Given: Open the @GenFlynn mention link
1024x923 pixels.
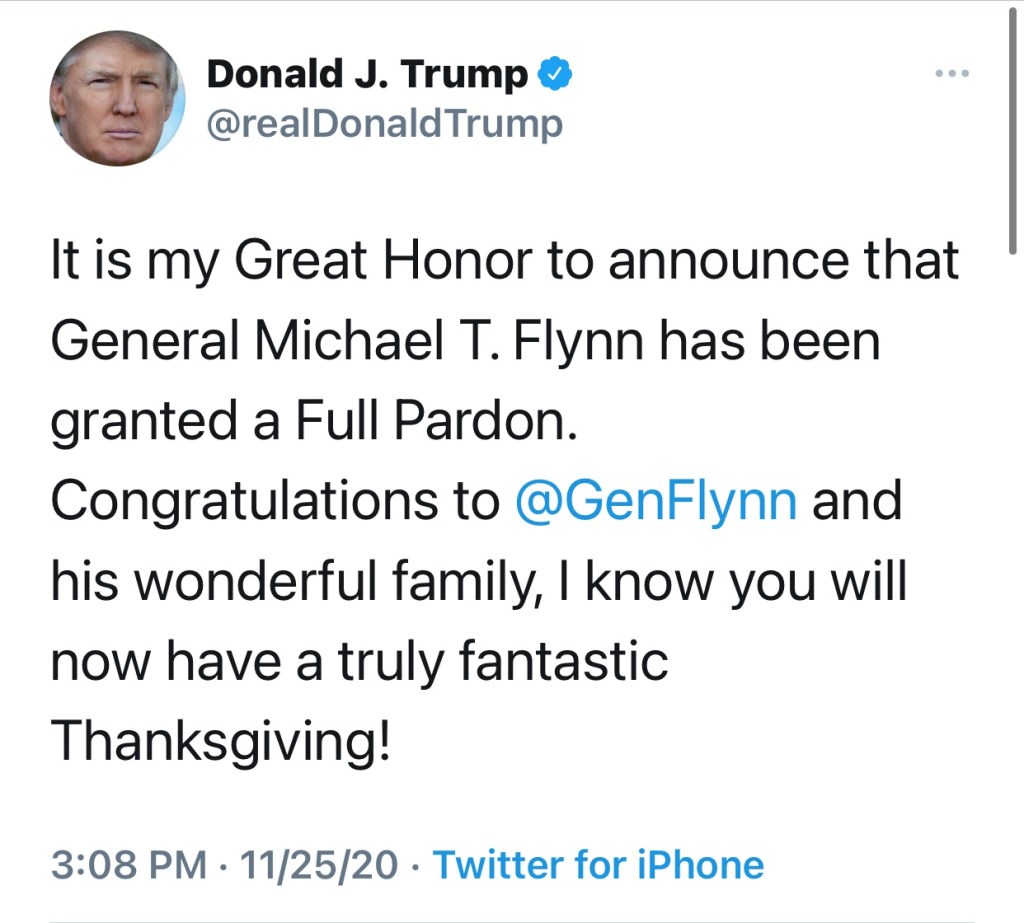Looking at the screenshot, I should tap(655, 501).
